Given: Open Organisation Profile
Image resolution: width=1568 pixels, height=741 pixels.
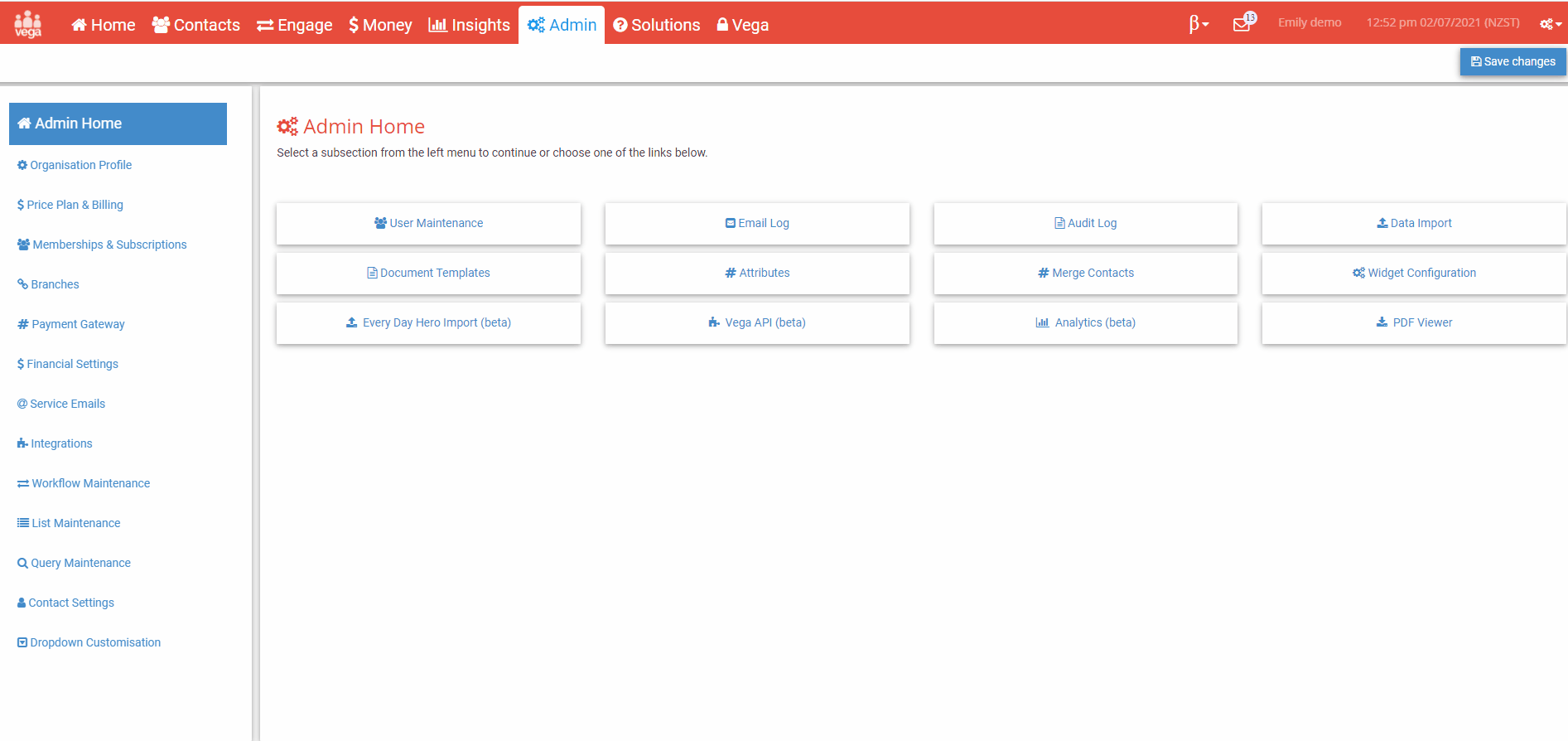Looking at the screenshot, I should (x=75, y=165).
